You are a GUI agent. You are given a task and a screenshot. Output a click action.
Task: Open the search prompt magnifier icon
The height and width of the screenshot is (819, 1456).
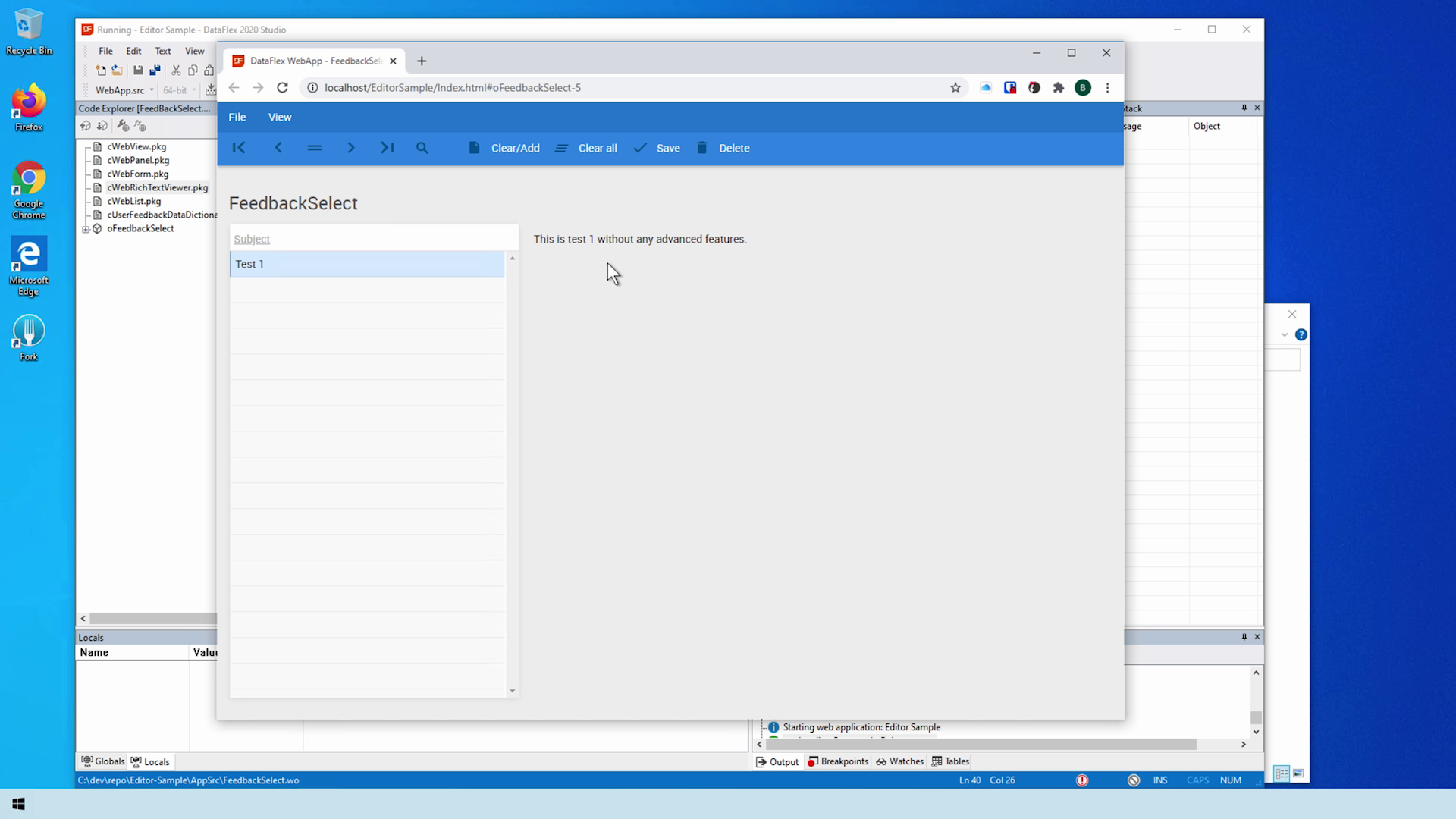point(422,148)
